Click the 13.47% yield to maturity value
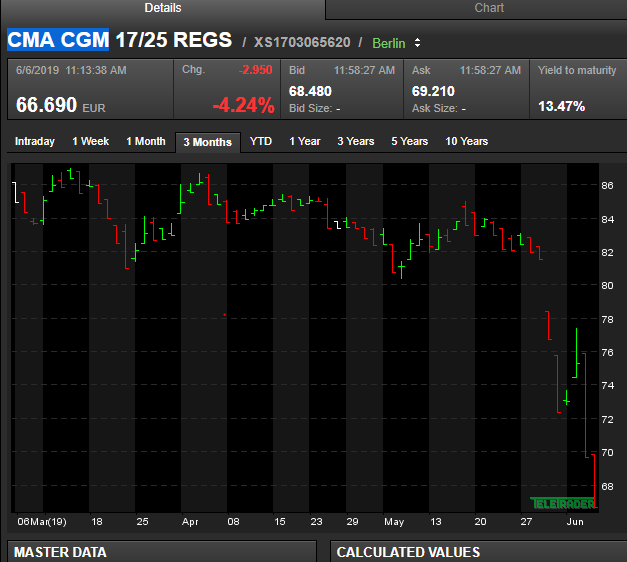 tap(561, 106)
